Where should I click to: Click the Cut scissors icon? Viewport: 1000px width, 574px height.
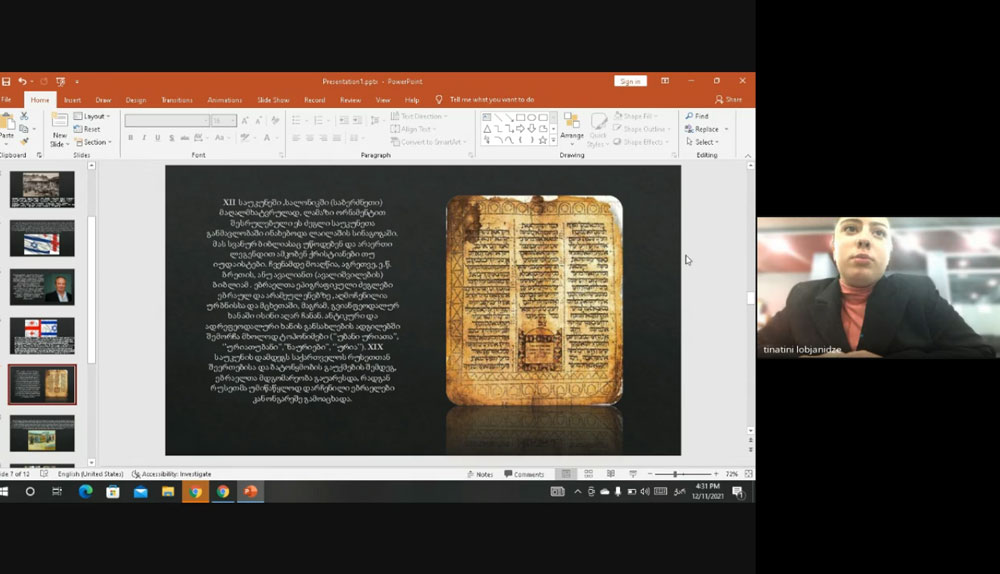[24, 116]
